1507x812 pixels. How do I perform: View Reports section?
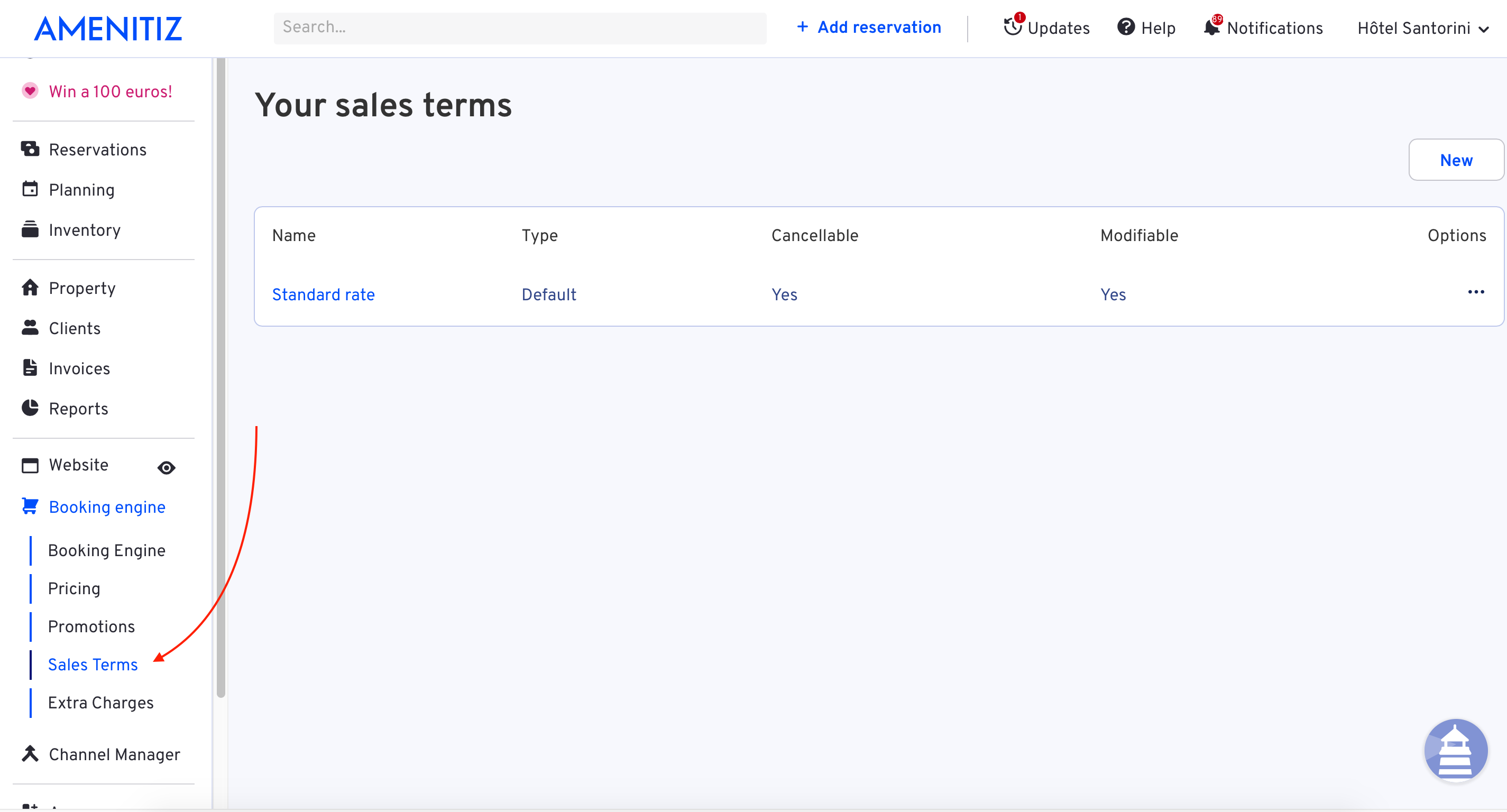point(78,409)
